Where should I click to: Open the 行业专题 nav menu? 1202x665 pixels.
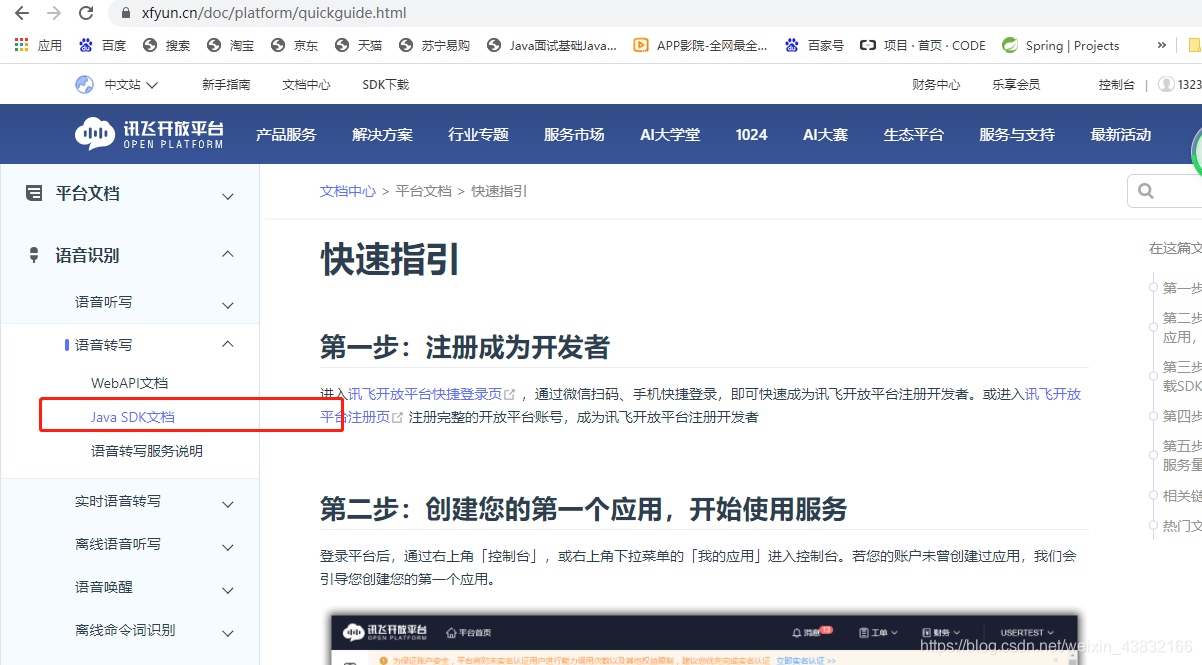[478, 134]
